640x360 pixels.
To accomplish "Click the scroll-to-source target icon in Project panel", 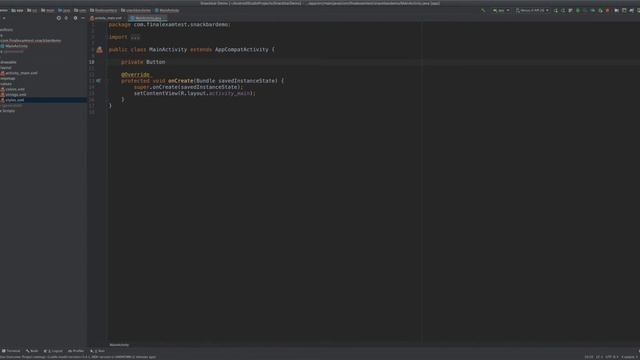I will 59,18.
